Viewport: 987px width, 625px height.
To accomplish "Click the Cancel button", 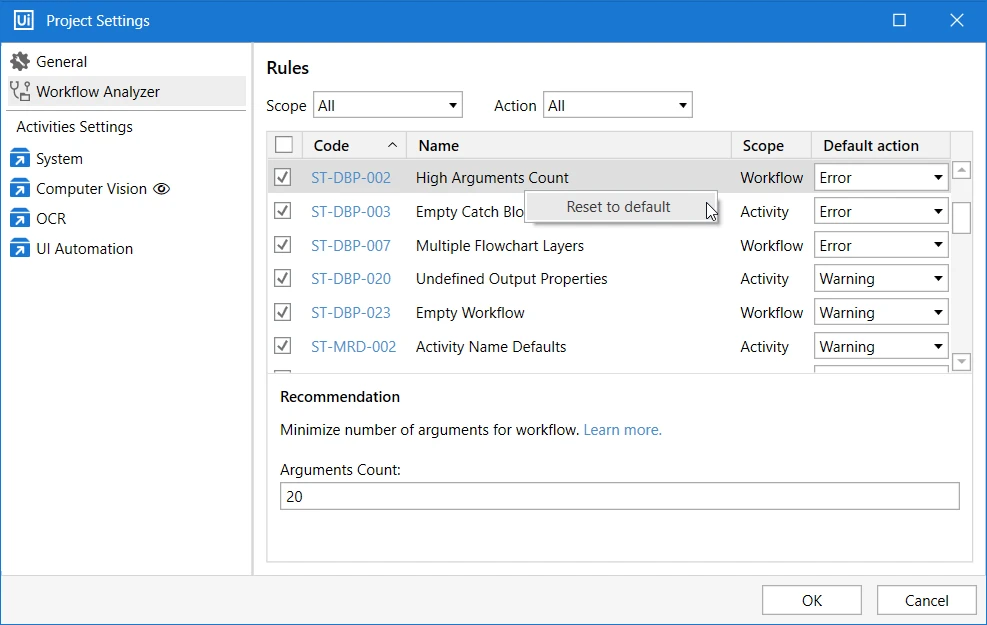I will click(x=927, y=600).
